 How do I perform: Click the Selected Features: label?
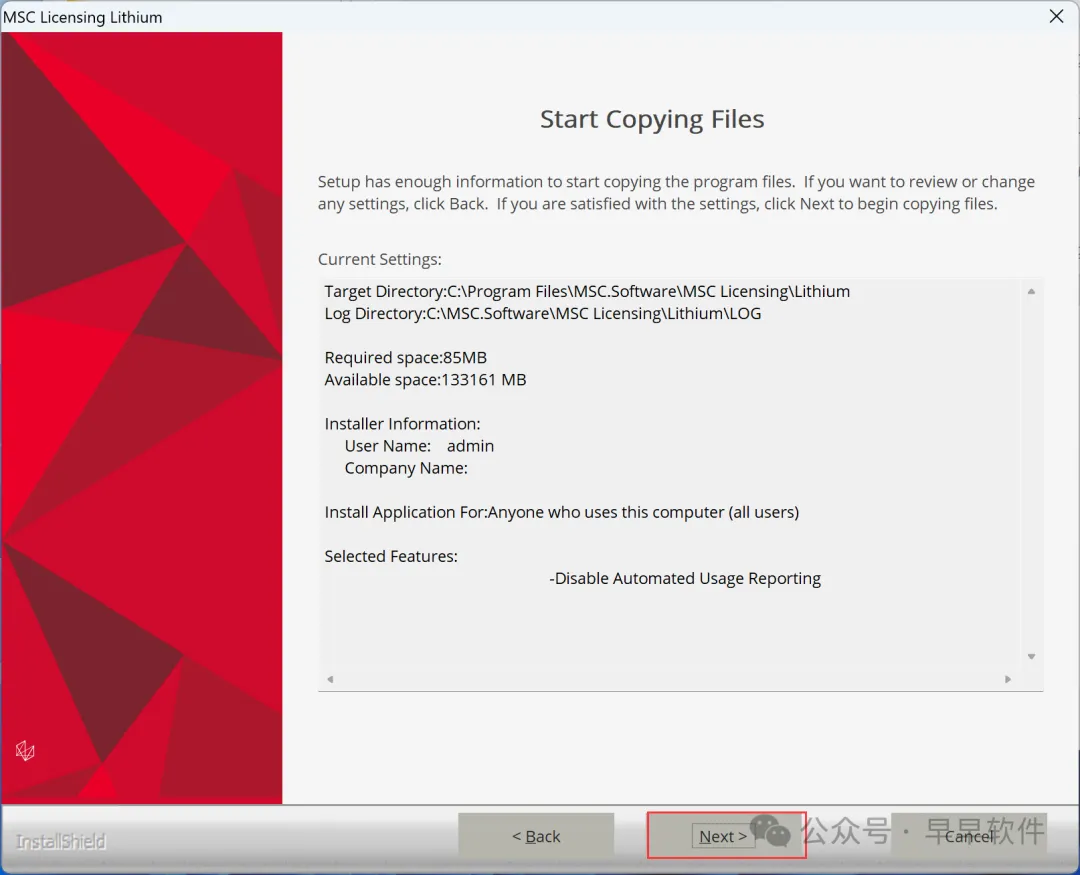(391, 556)
